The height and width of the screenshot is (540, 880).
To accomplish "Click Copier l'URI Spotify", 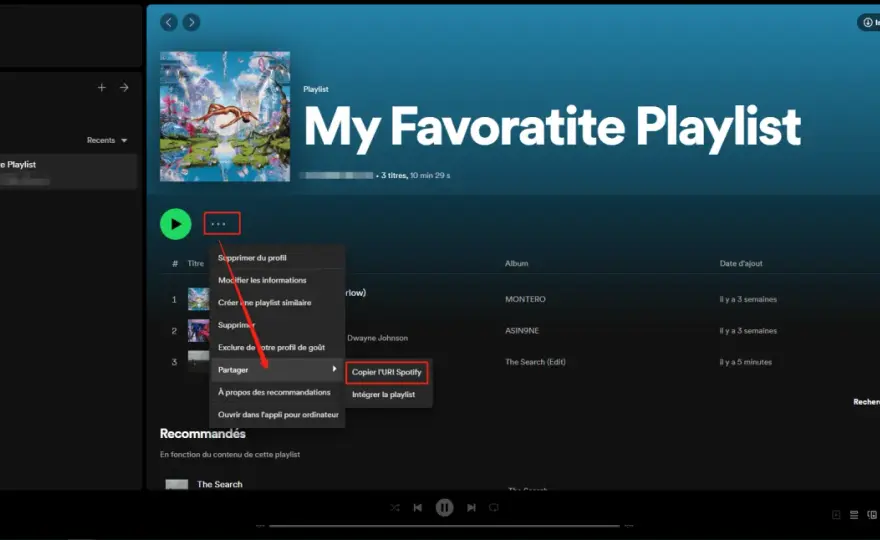I will (387, 372).
